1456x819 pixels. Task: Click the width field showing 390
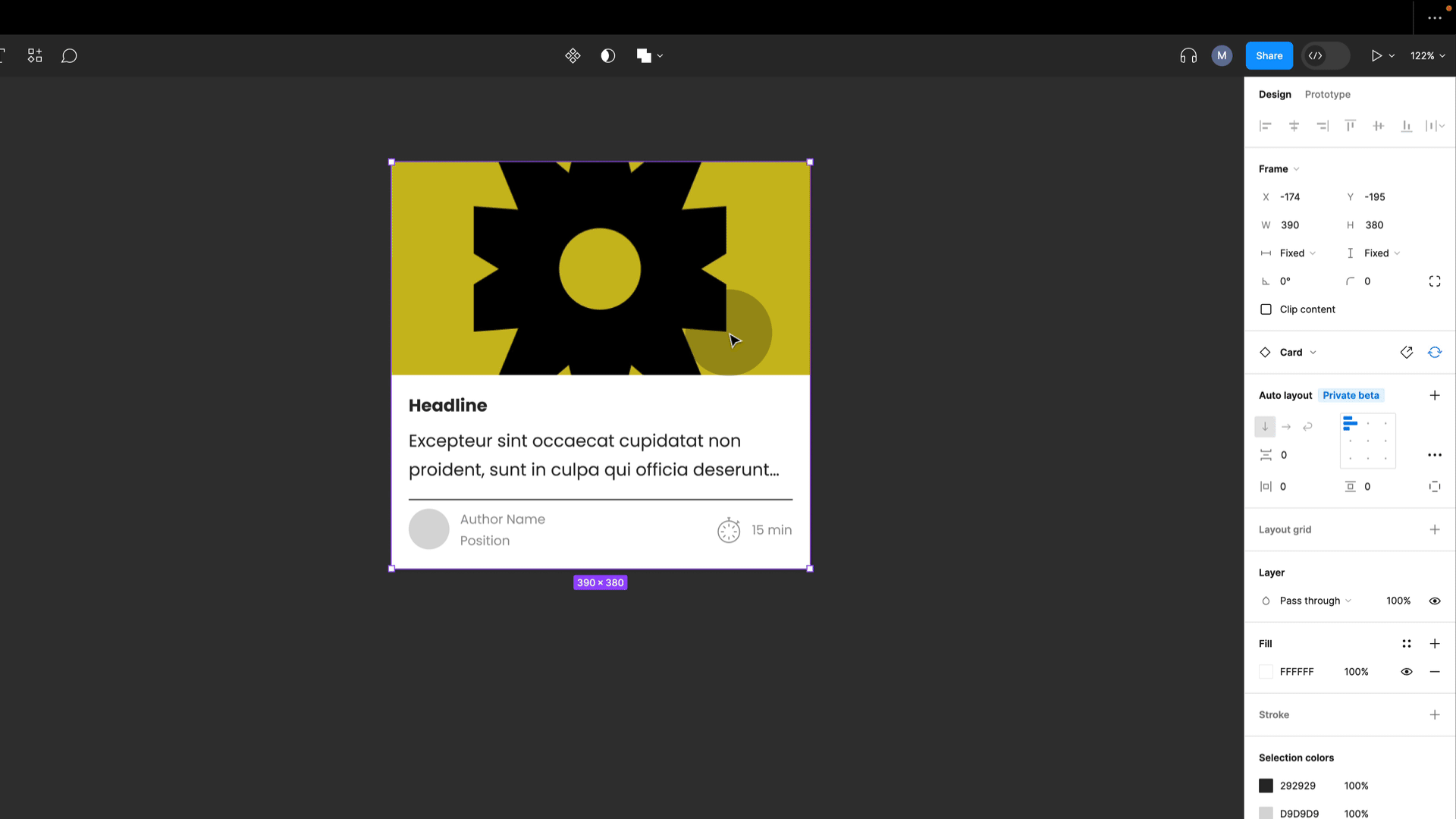tap(1290, 225)
